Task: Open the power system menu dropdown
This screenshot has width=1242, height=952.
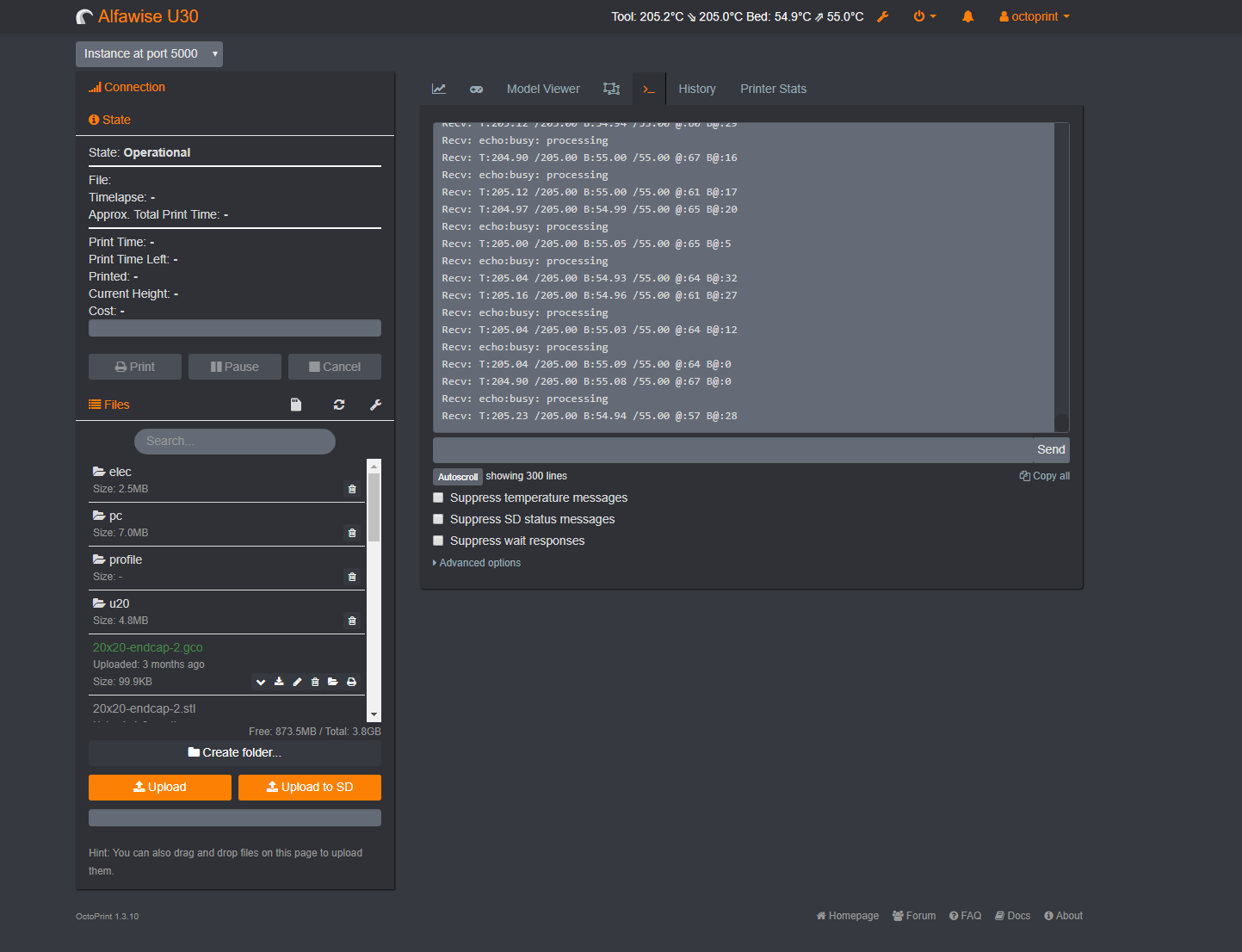Action: [925, 16]
